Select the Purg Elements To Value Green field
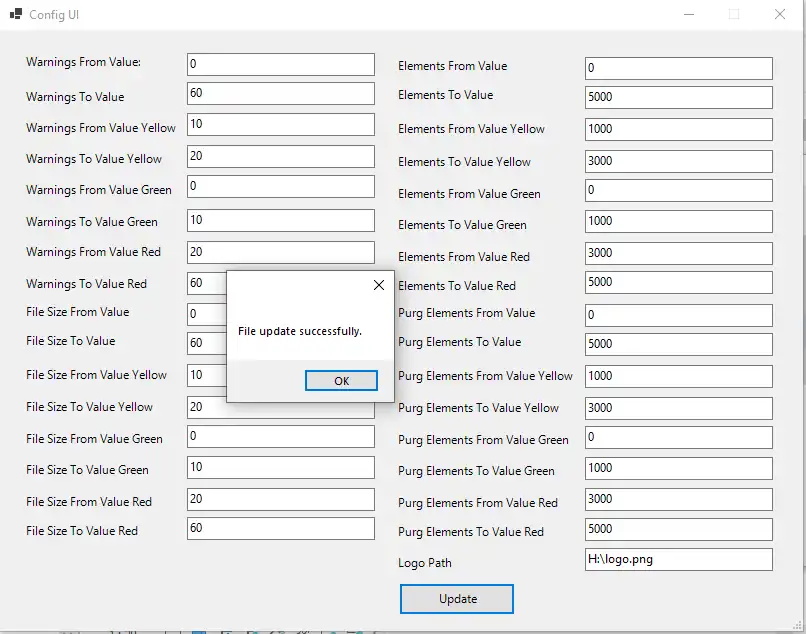 click(679, 468)
